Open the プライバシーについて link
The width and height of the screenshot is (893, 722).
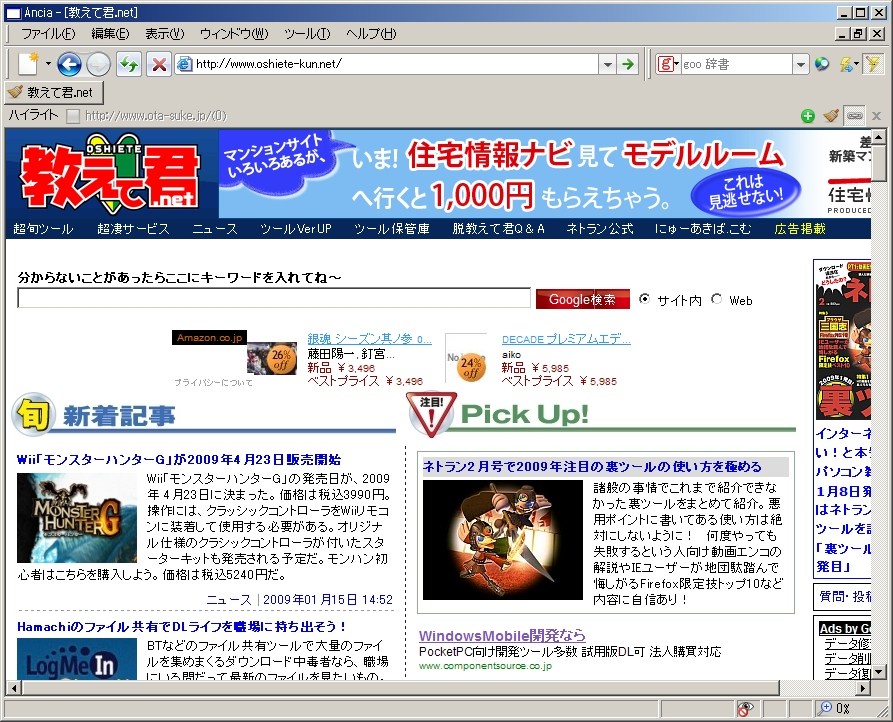click(213, 383)
